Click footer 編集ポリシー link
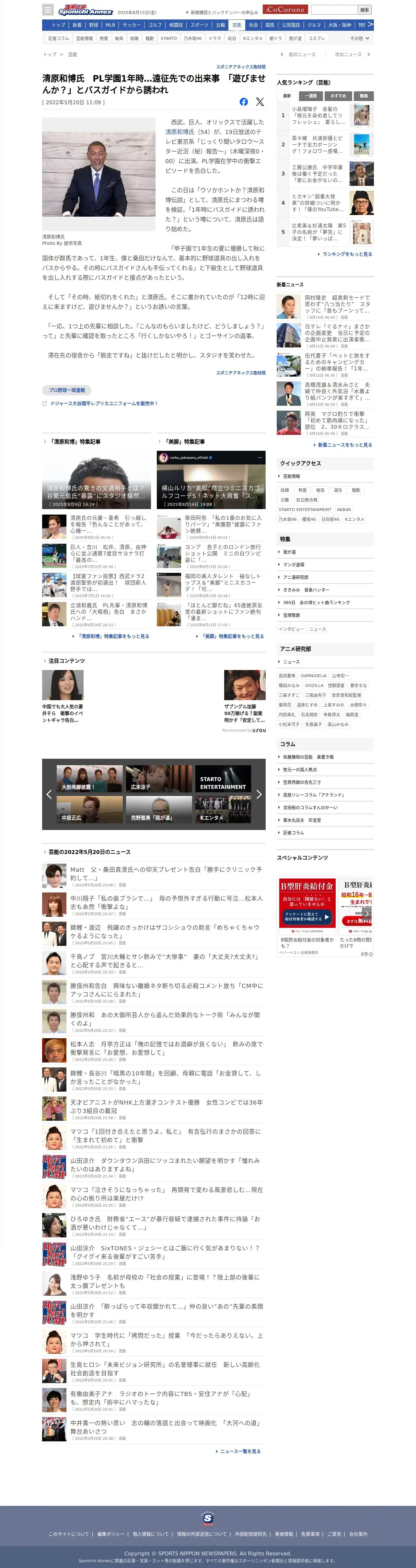416x1568 pixels. click(x=111, y=1534)
